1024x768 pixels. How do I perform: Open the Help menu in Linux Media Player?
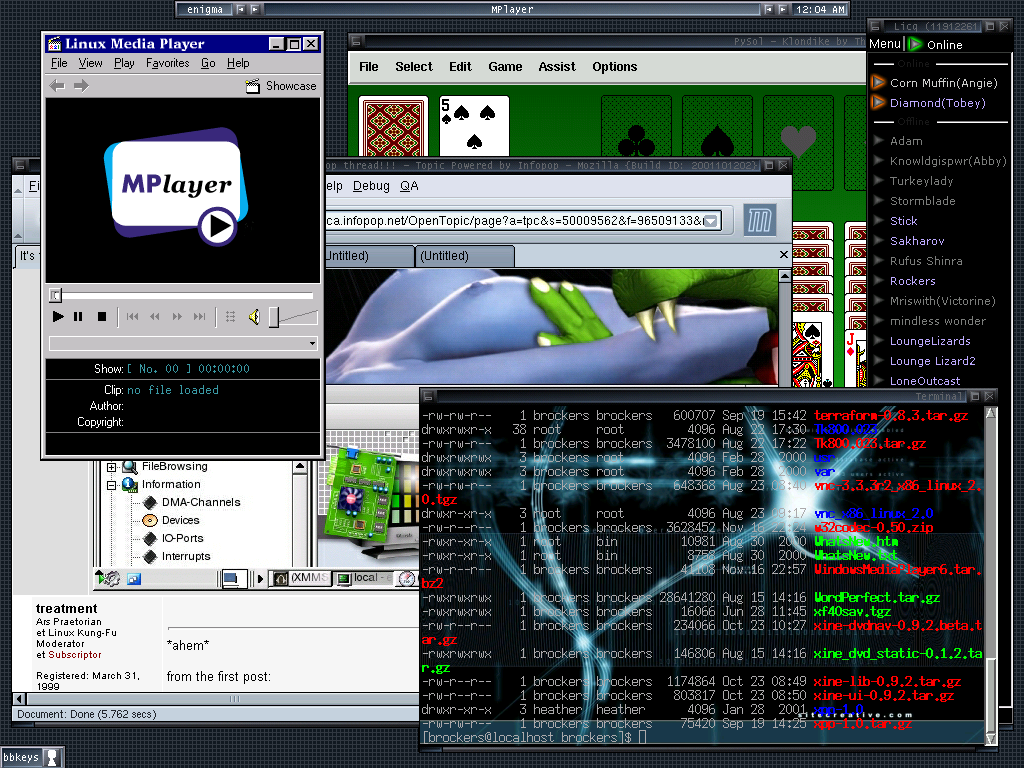[238, 63]
